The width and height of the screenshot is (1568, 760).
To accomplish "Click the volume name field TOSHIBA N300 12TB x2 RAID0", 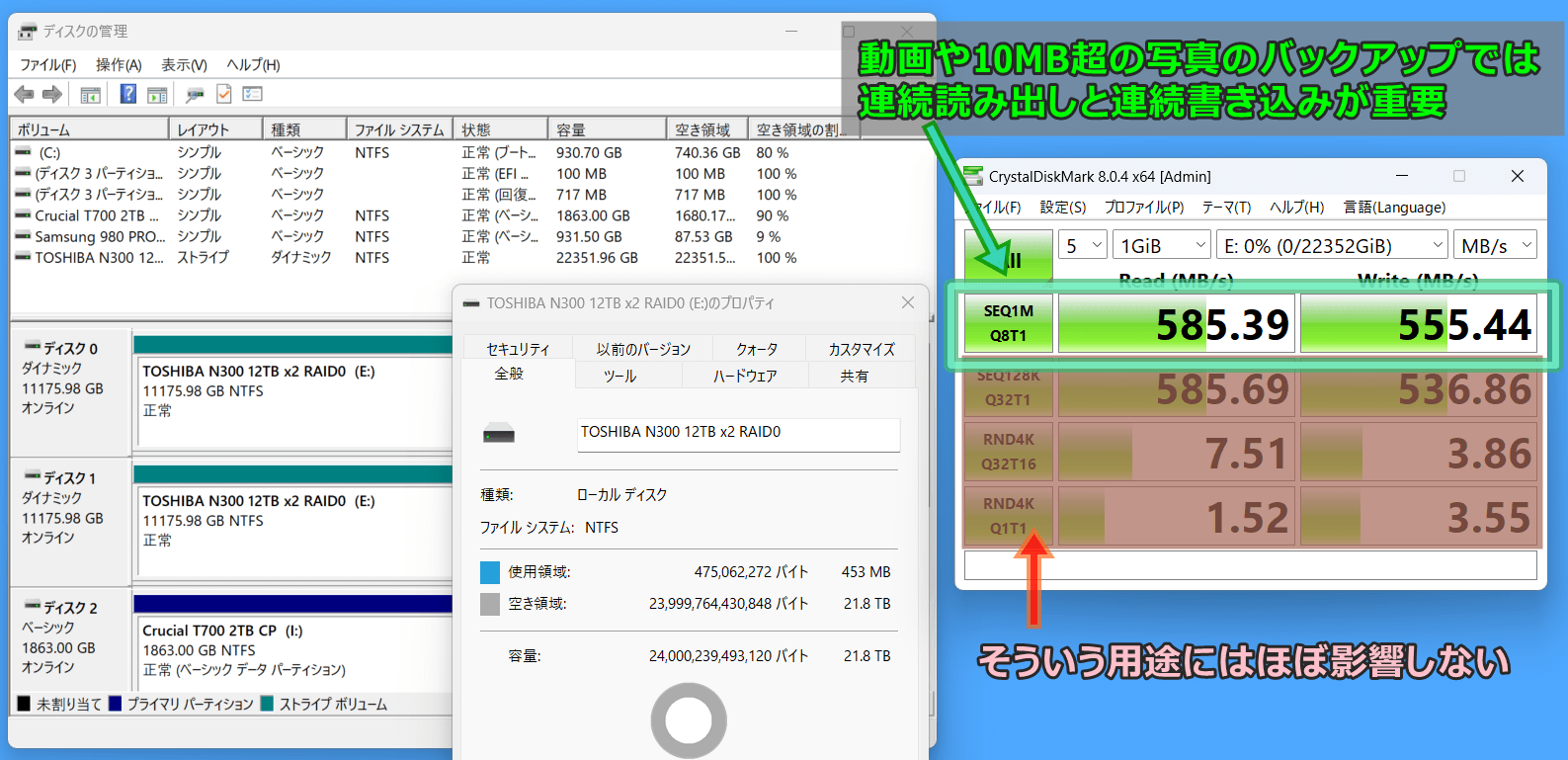I will [x=738, y=433].
